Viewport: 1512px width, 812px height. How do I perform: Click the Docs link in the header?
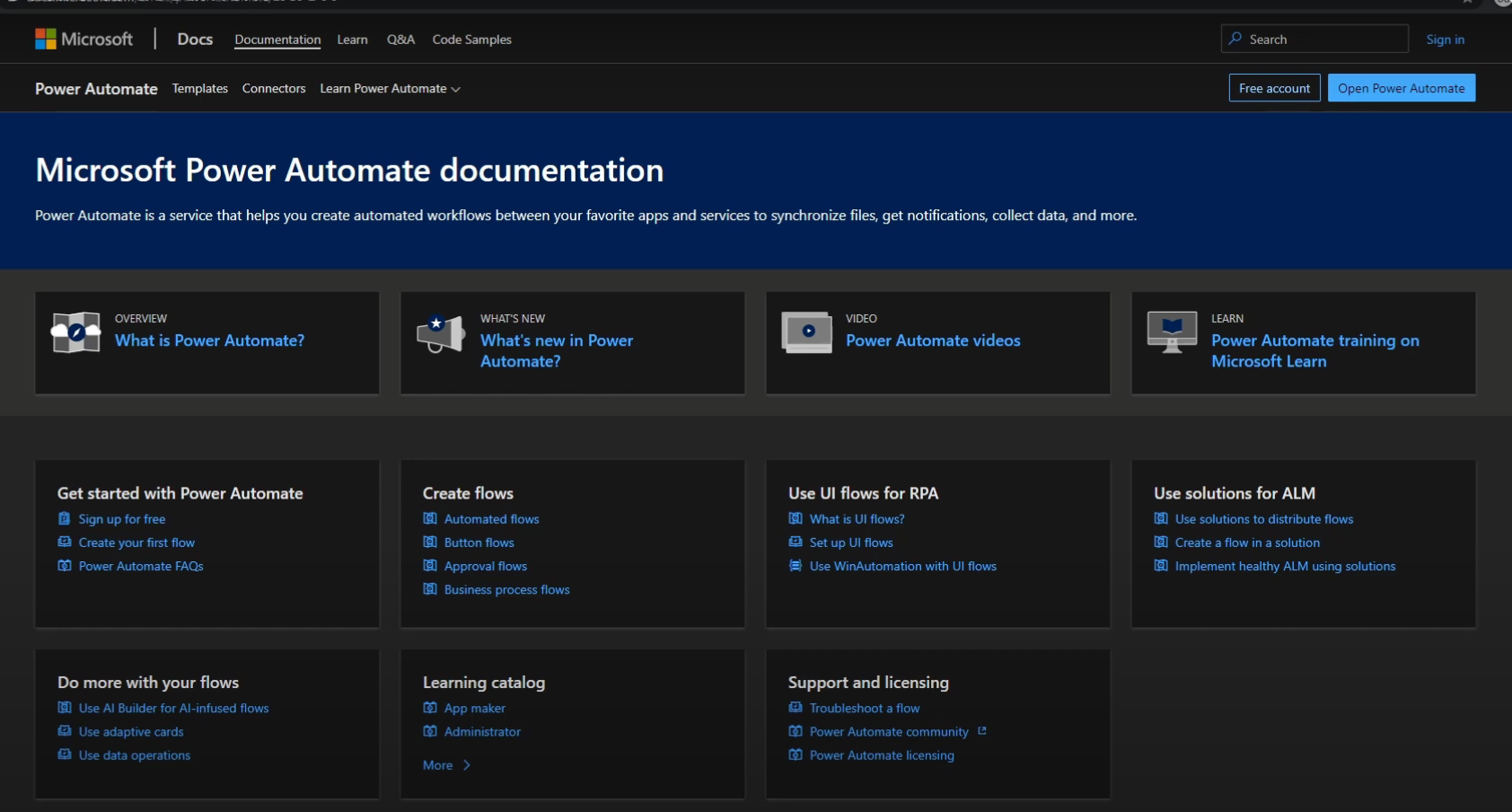point(195,39)
